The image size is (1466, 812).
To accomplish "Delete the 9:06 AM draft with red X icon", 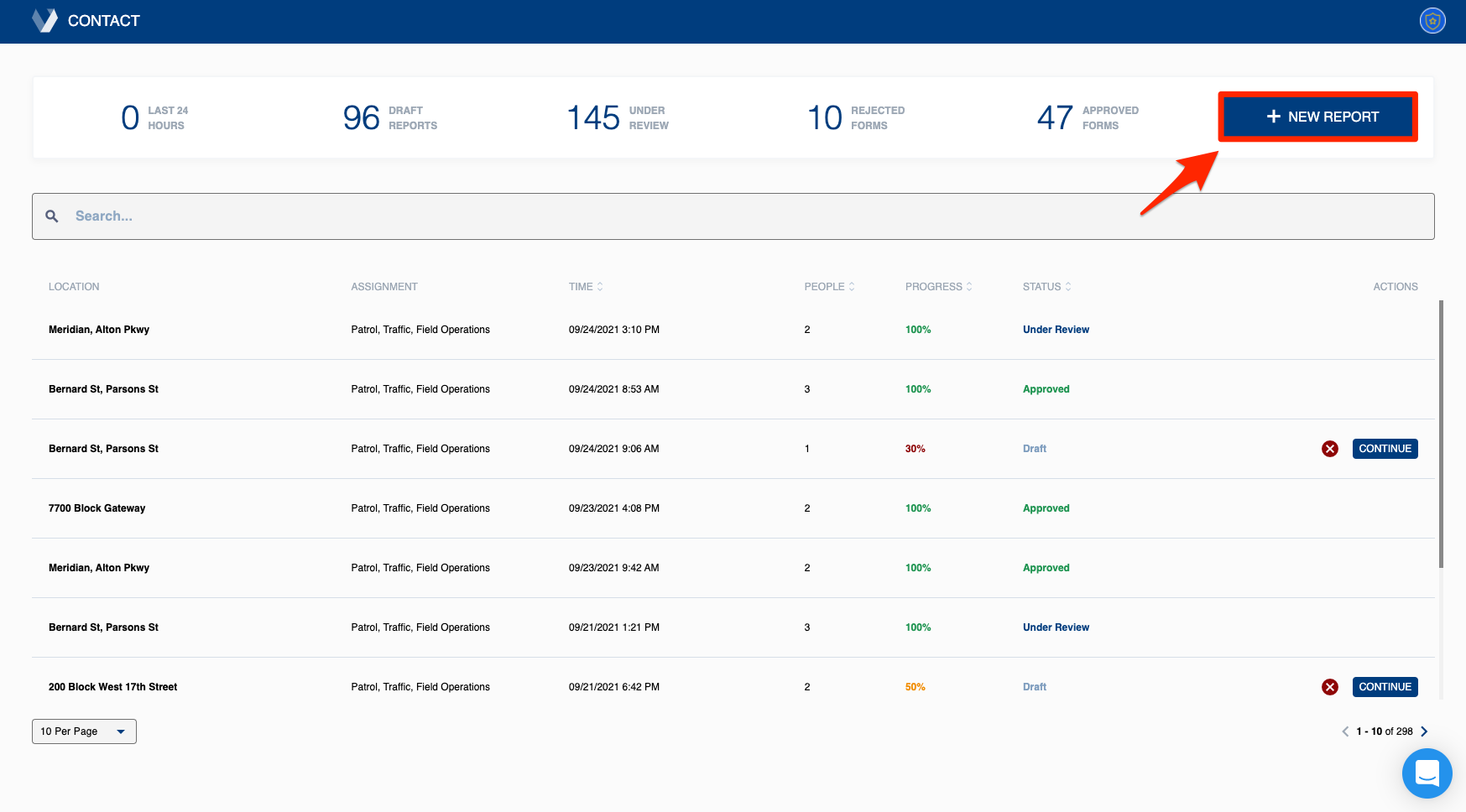I will click(1329, 449).
